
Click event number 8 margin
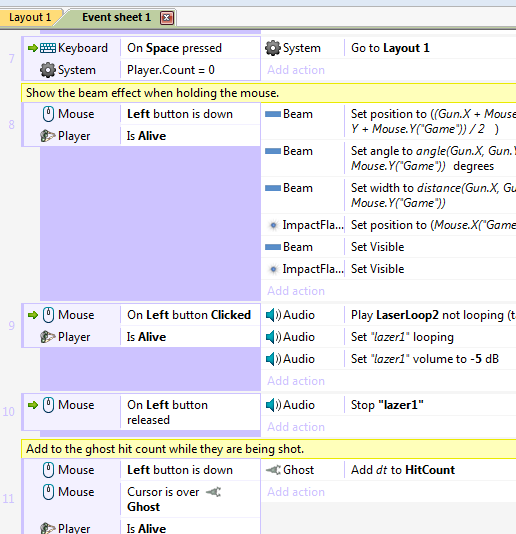click(12, 125)
